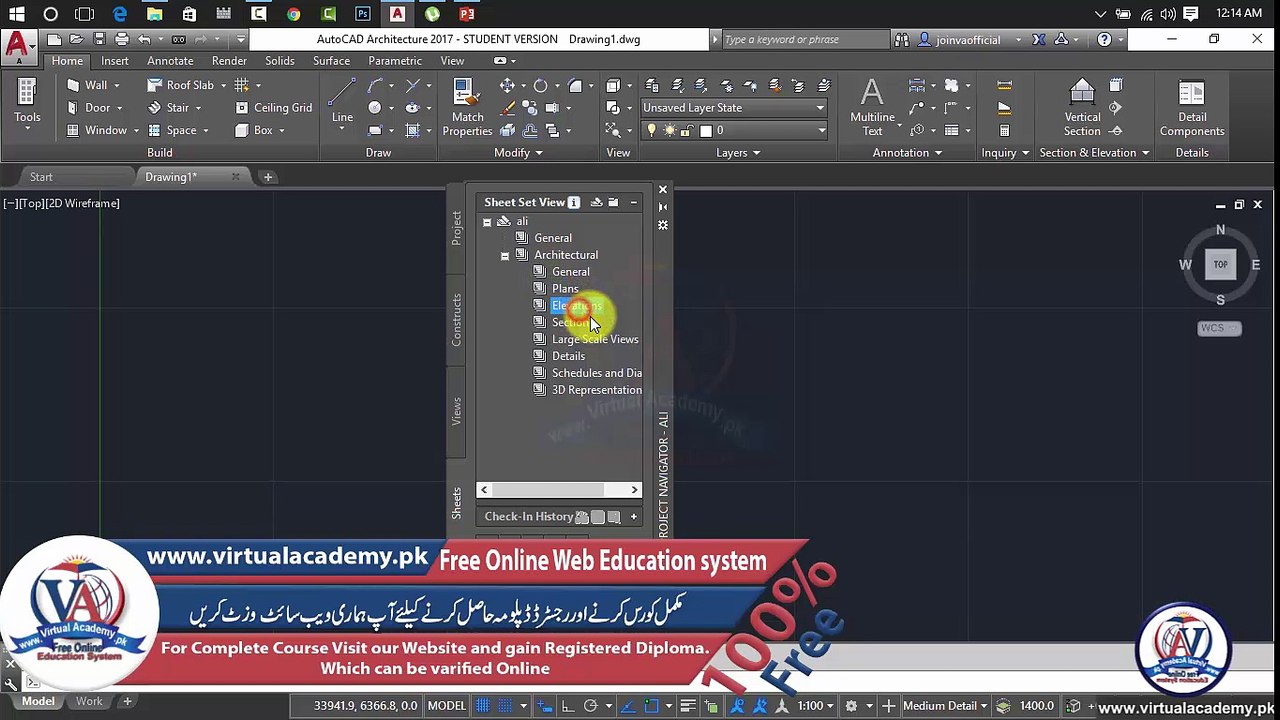The height and width of the screenshot is (720, 1280).
Task: Switch to the Work layout tab
Action: coord(89,702)
